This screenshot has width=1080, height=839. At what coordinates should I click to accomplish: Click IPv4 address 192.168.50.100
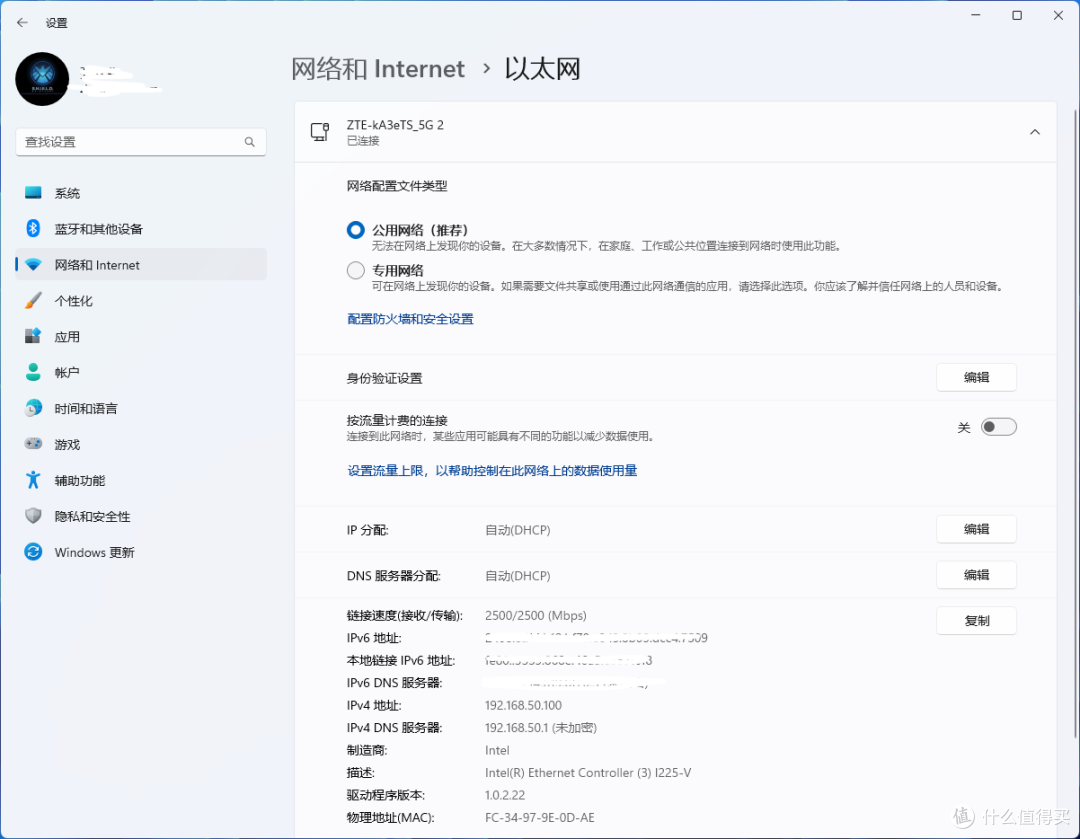click(x=523, y=705)
